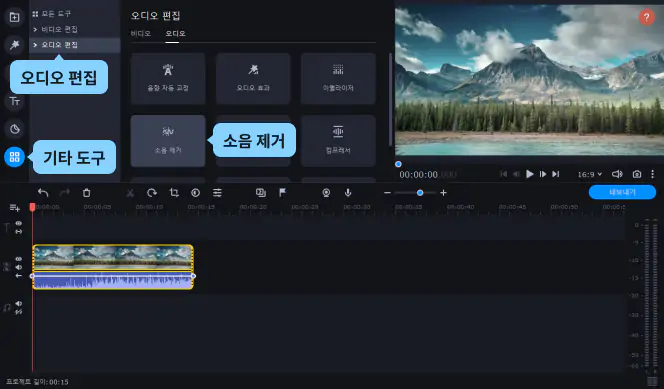The width and height of the screenshot is (664, 389).
Task: Play the preview video
Action: pyautogui.click(x=529, y=174)
